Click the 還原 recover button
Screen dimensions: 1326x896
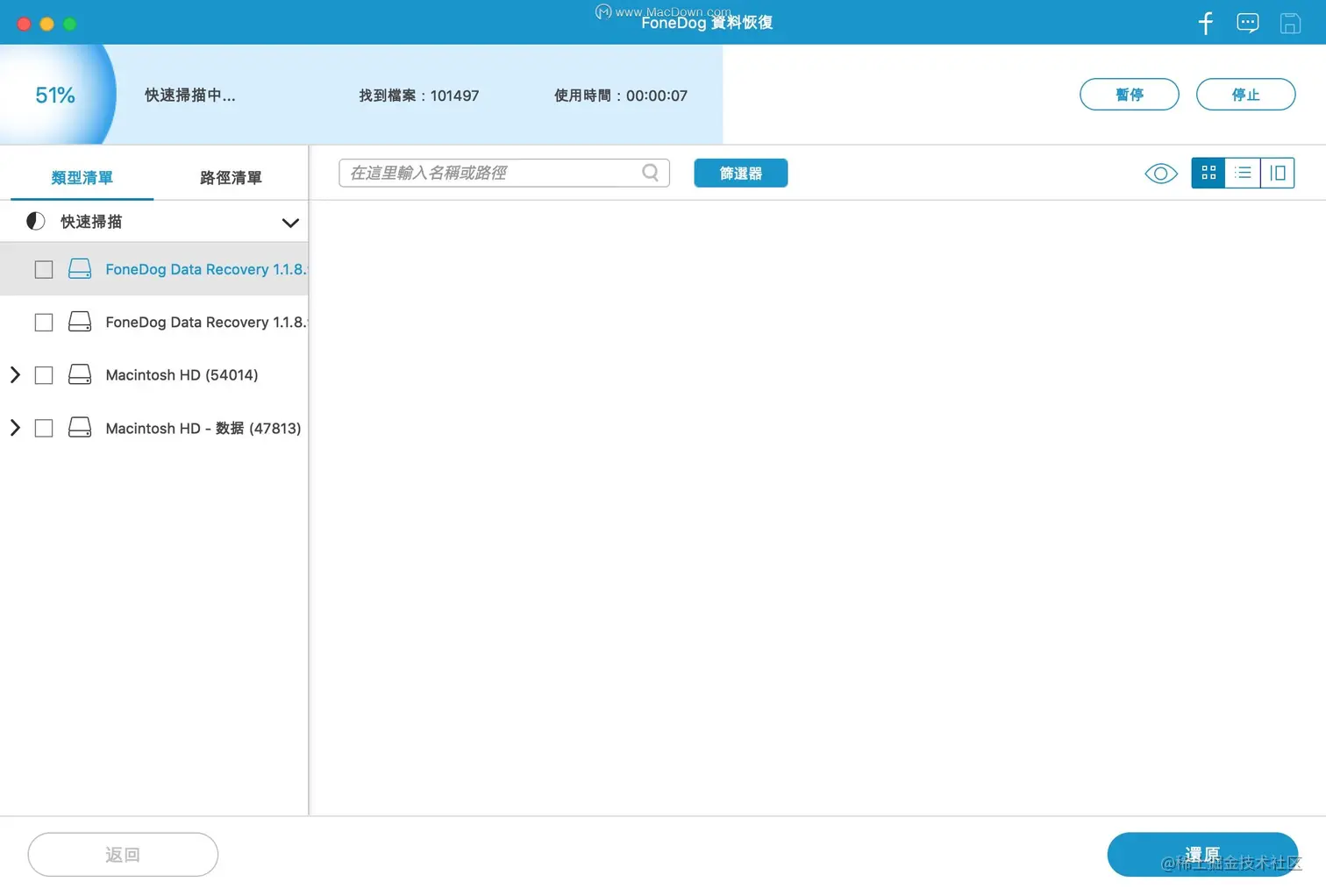point(1202,855)
